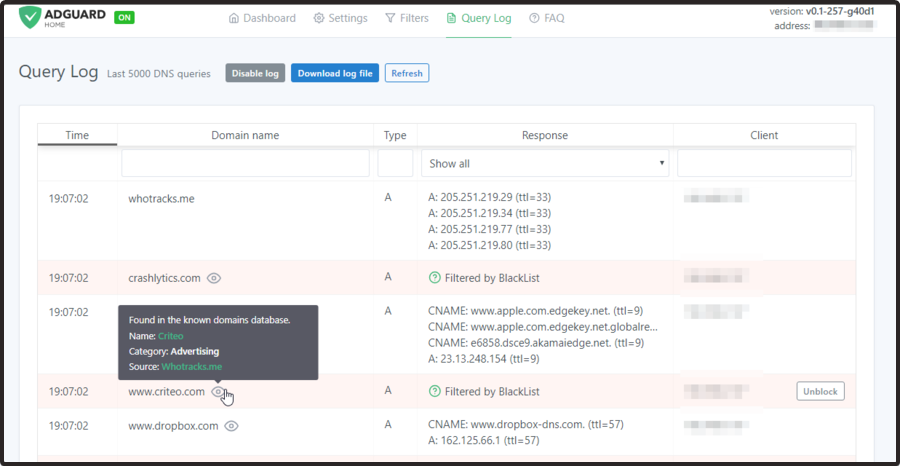Viewport: 900px width, 466px height.
Task: Refresh the query log
Action: click(x=407, y=73)
